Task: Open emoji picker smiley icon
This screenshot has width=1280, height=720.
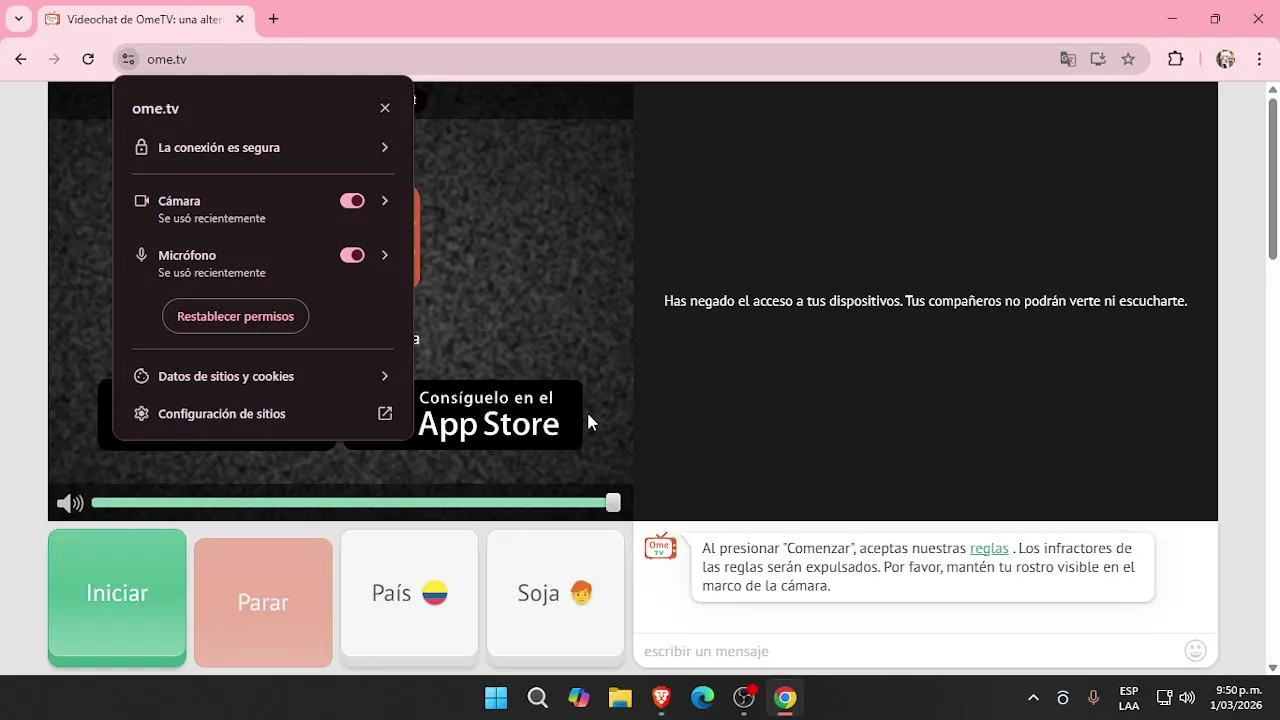Action: [1195, 651]
